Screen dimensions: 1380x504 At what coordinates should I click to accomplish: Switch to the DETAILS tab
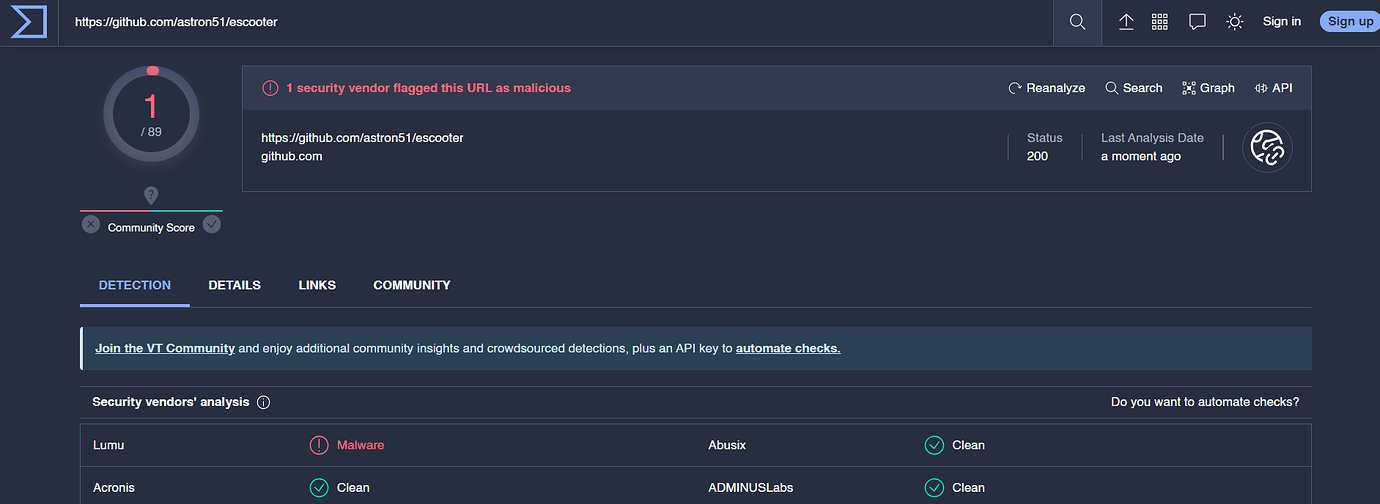point(234,285)
